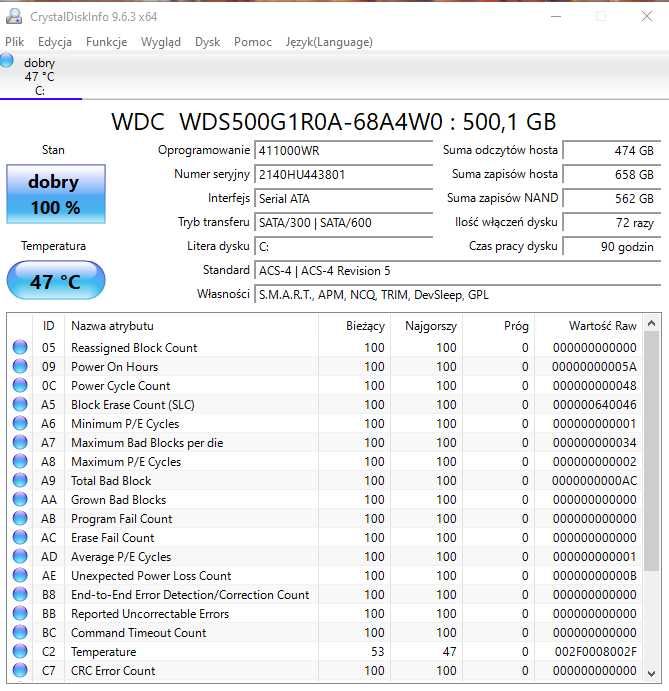Click the CrystalDiskInfo app icon in title bar
Screen dimensions: 669x691
[x=14, y=16]
